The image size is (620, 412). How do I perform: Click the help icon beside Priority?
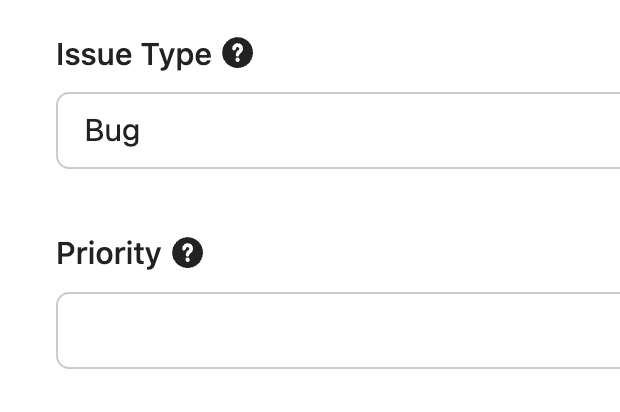coord(187,252)
